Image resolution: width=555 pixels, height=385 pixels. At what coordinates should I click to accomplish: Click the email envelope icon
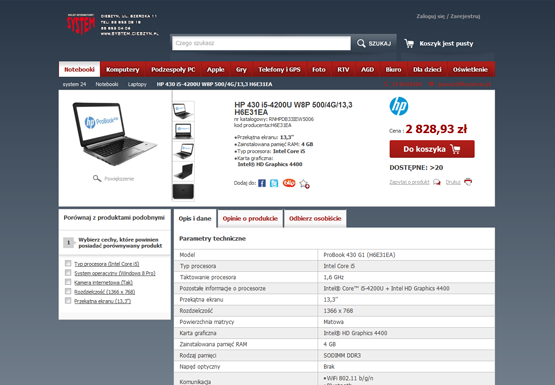click(x=431, y=84)
